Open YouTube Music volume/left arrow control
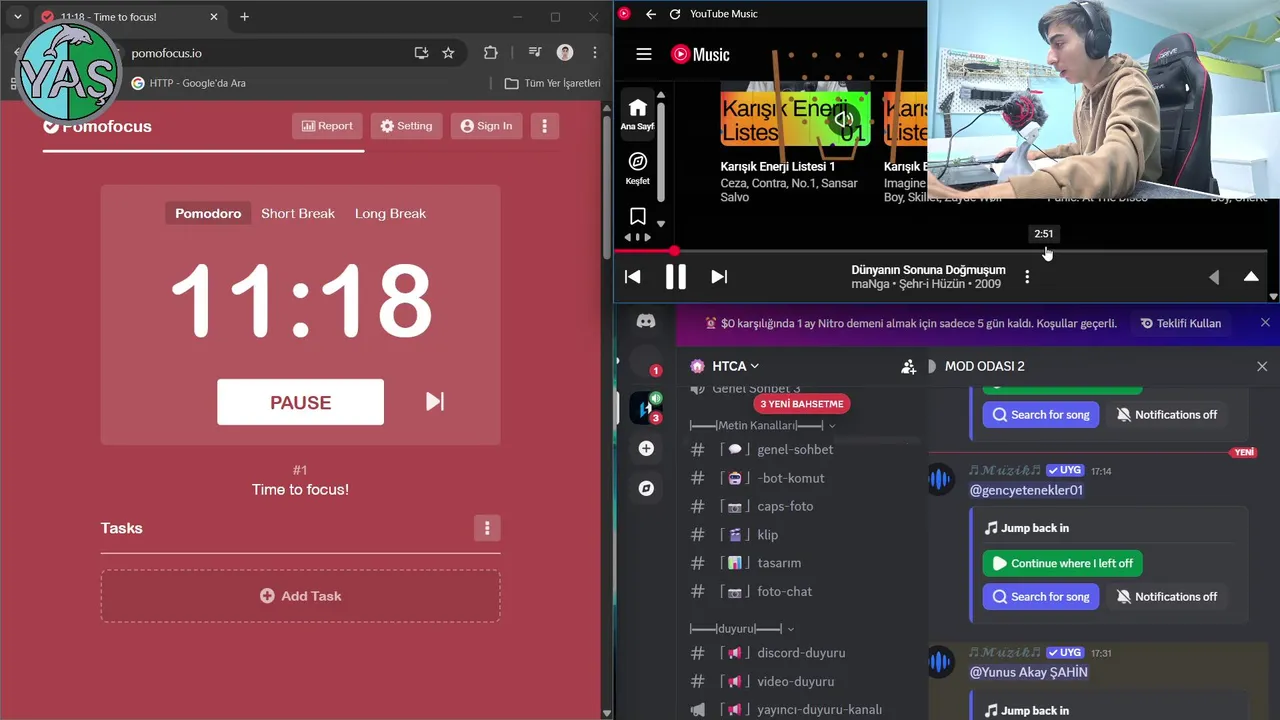 pos(1214,277)
